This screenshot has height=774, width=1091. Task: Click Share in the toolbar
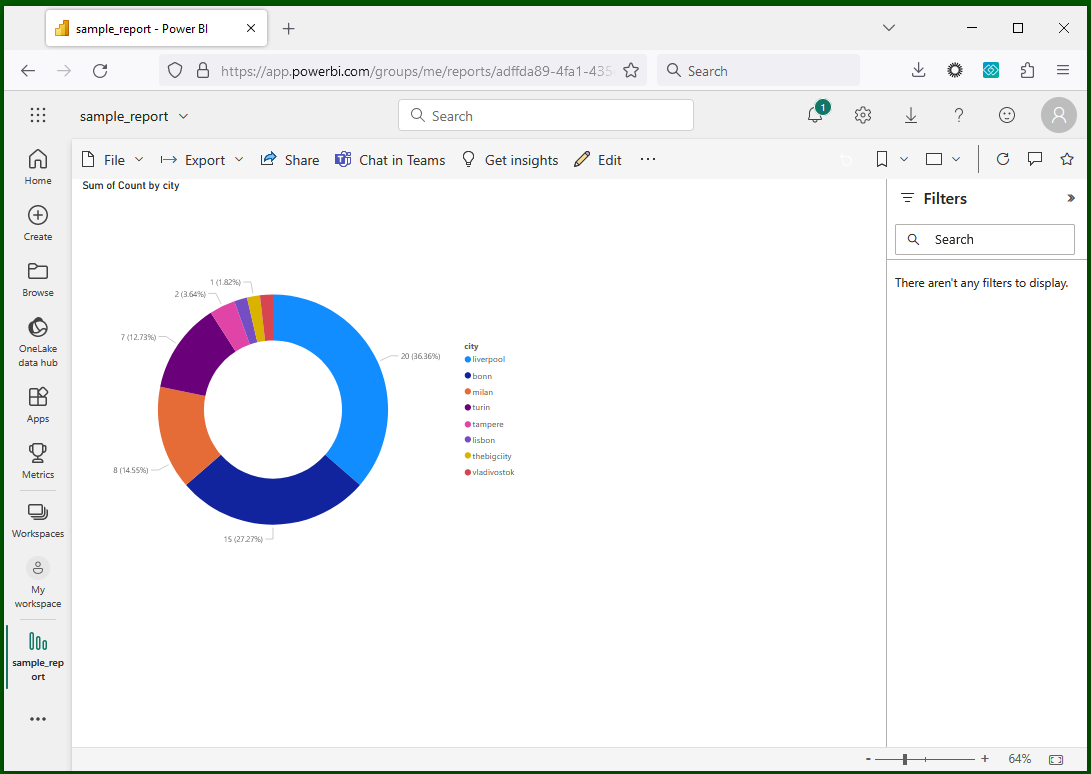point(289,160)
